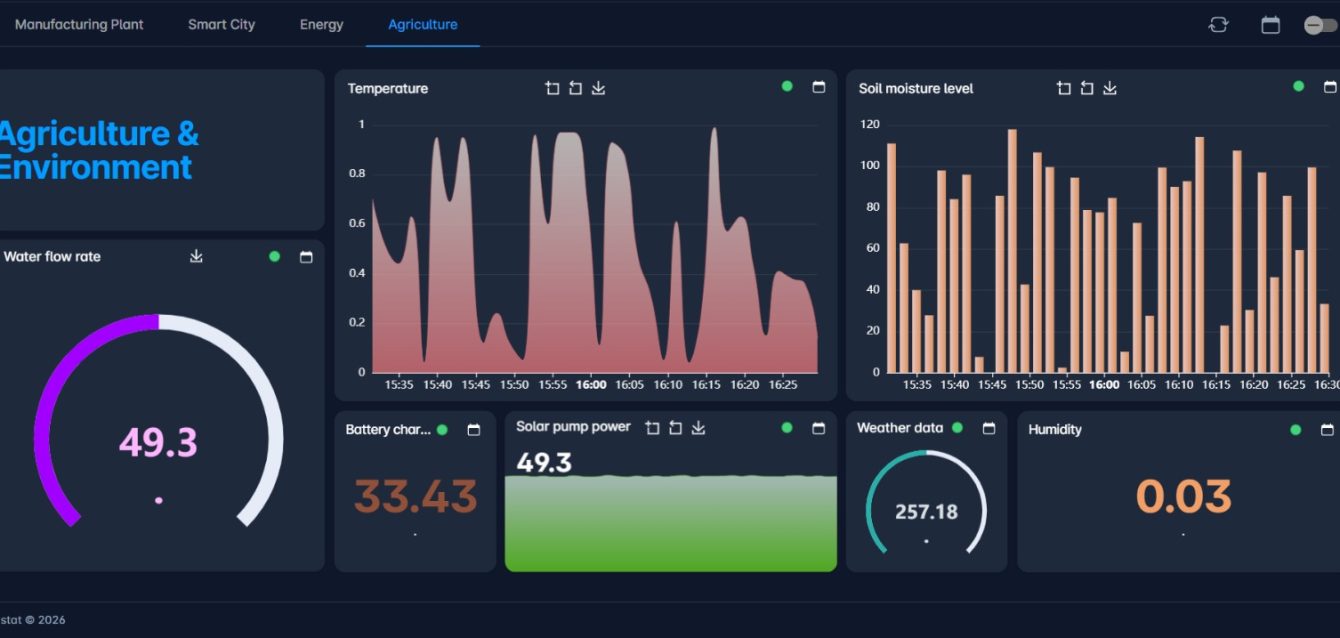Switch to the Manufacturing Plant tab

click(79, 25)
